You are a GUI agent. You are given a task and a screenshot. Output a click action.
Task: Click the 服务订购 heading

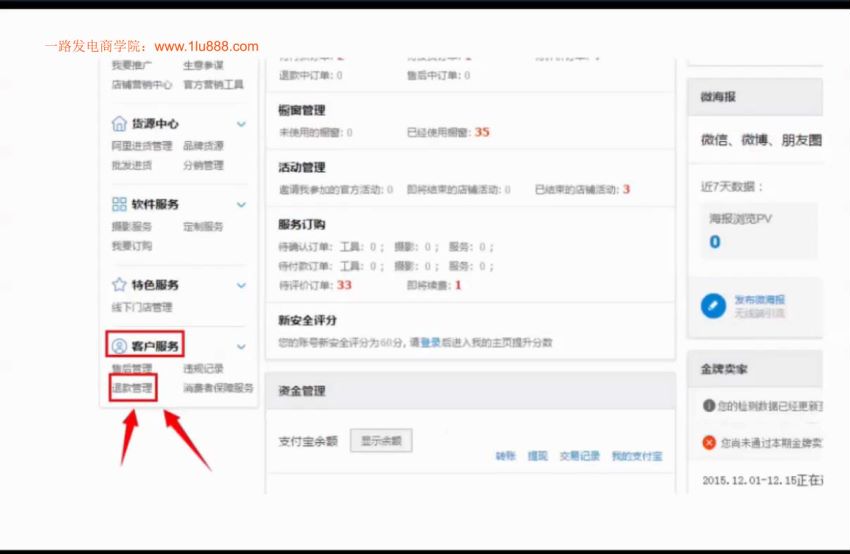tap(302, 224)
